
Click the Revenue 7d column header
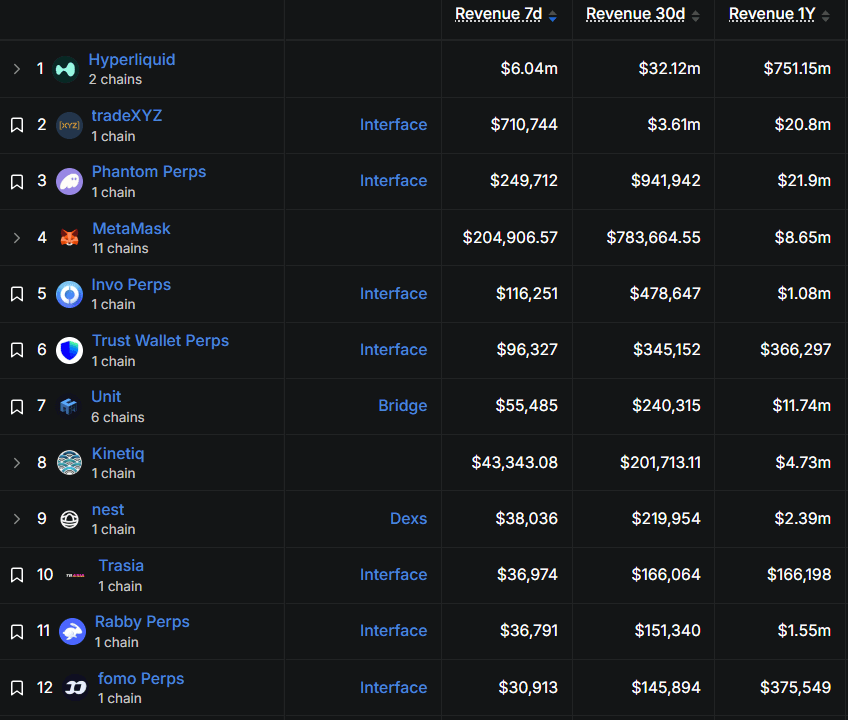(499, 14)
